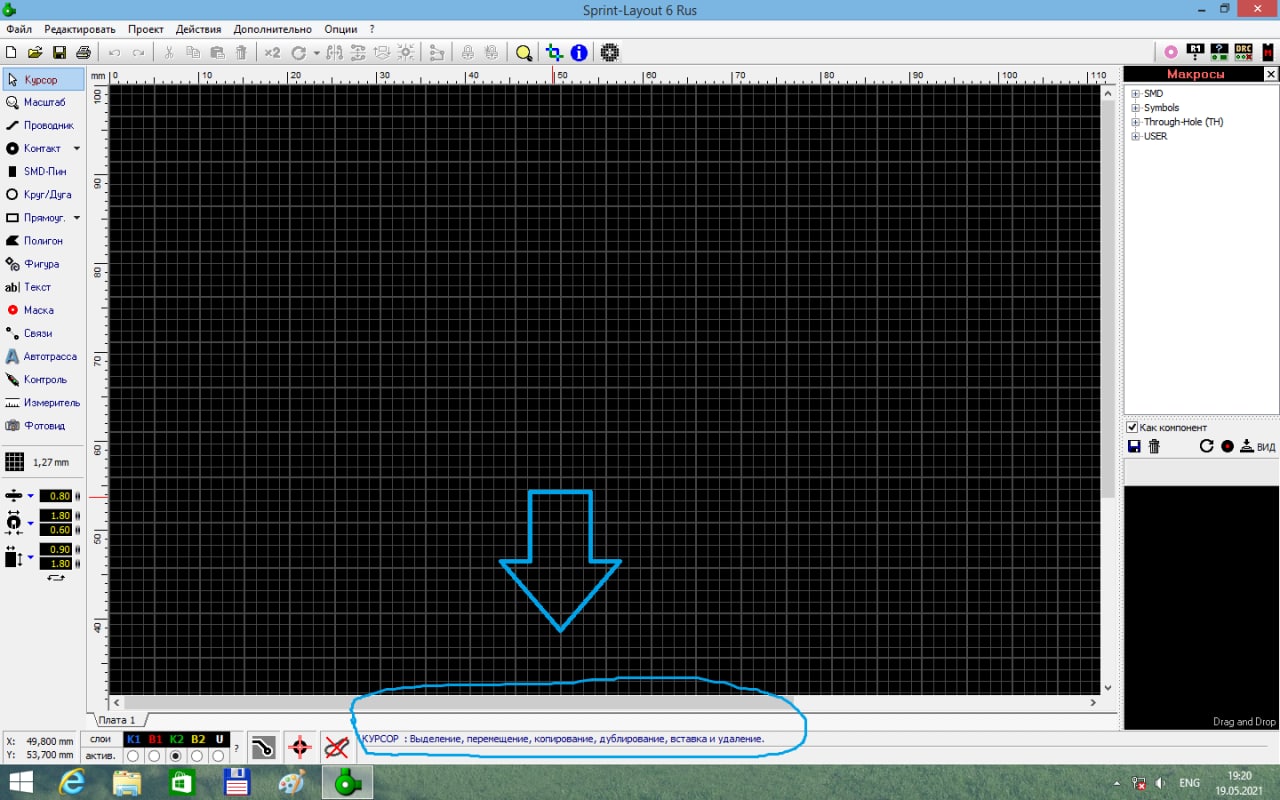
Task: Open zoom magnifier icon in top toolbar
Action: (524, 52)
